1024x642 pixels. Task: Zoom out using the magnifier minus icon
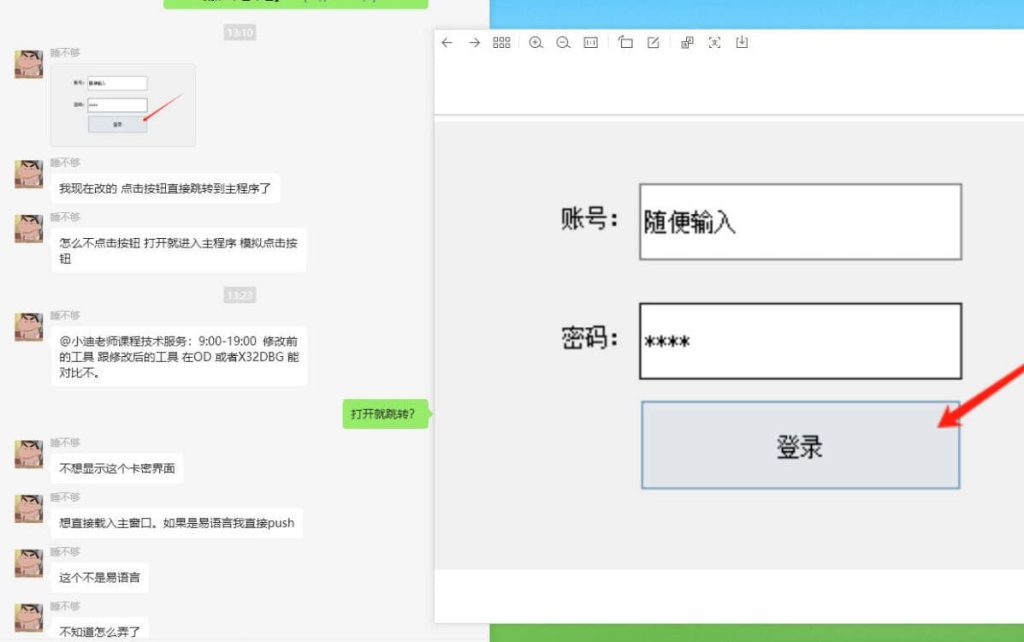563,43
